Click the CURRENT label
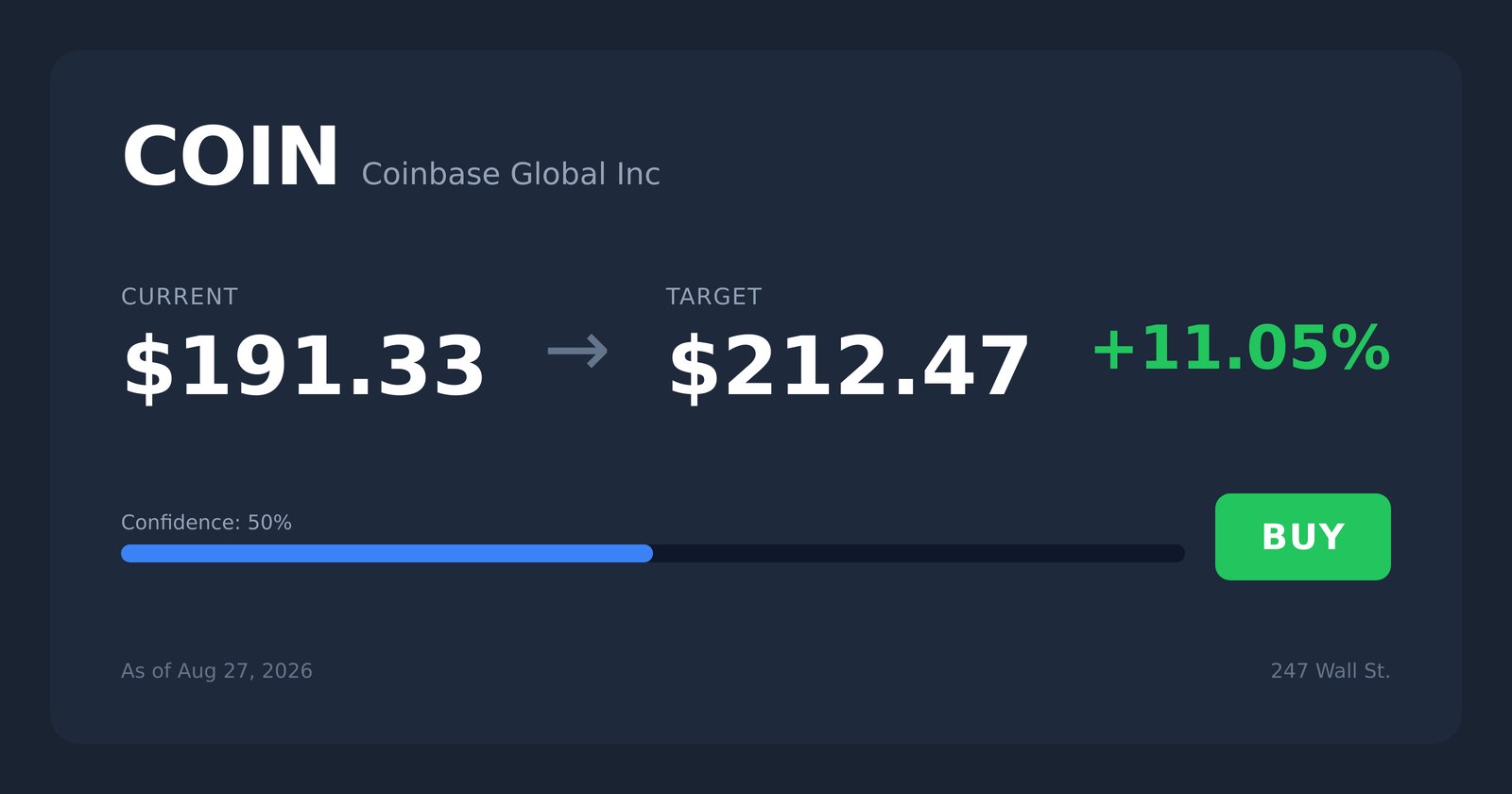1512x794 pixels. (x=180, y=297)
